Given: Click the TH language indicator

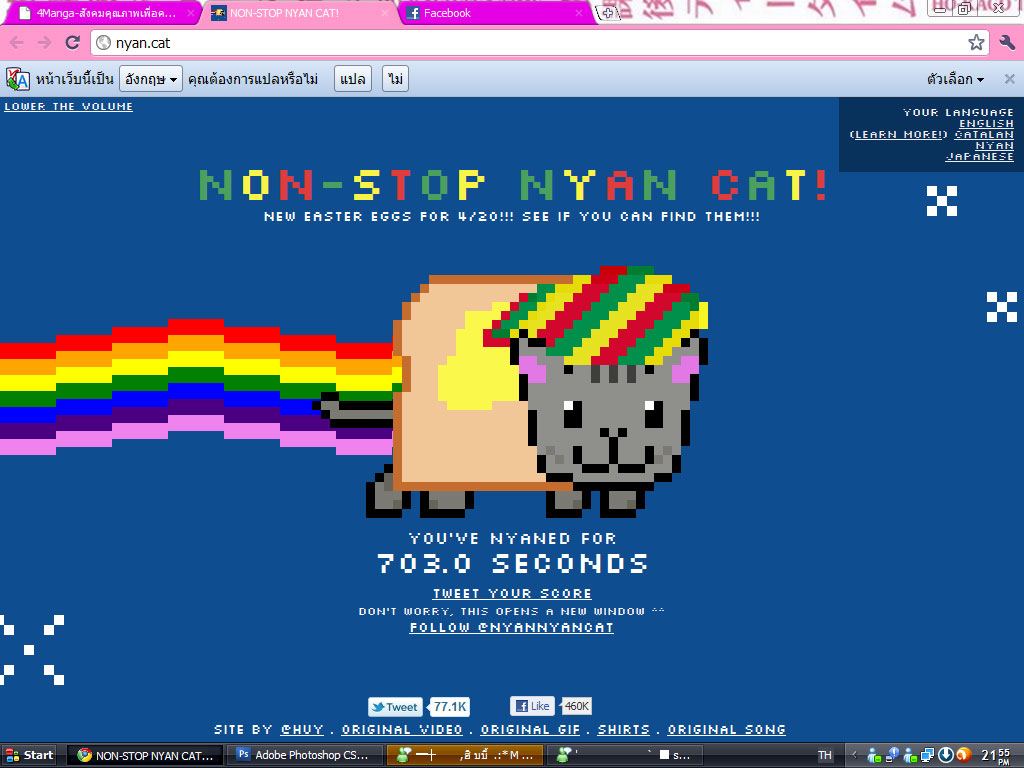Looking at the screenshot, I should click(x=825, y=756).
